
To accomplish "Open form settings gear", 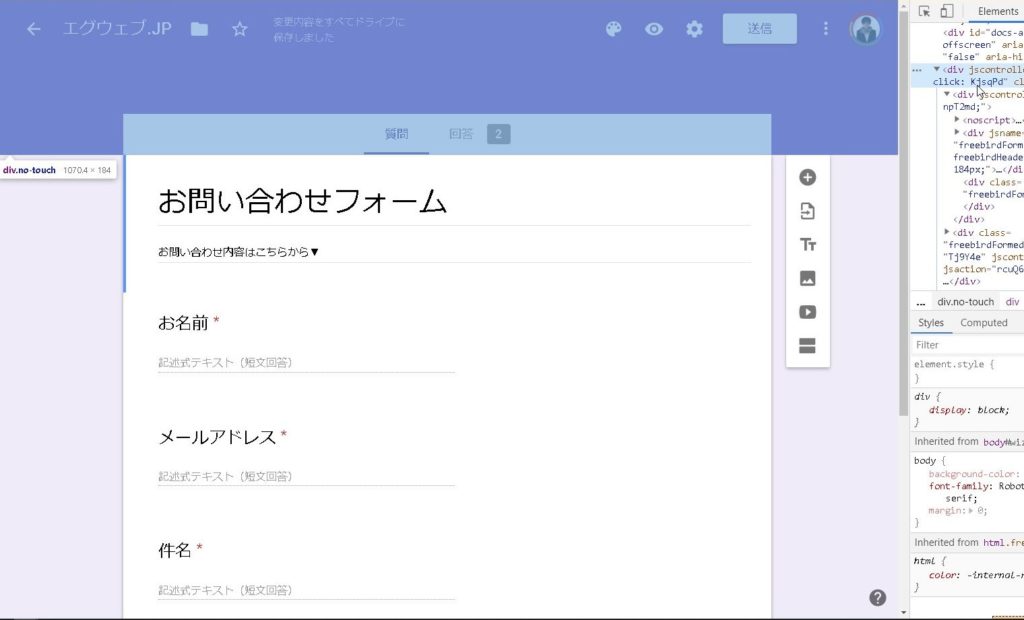I will point(694,29).
